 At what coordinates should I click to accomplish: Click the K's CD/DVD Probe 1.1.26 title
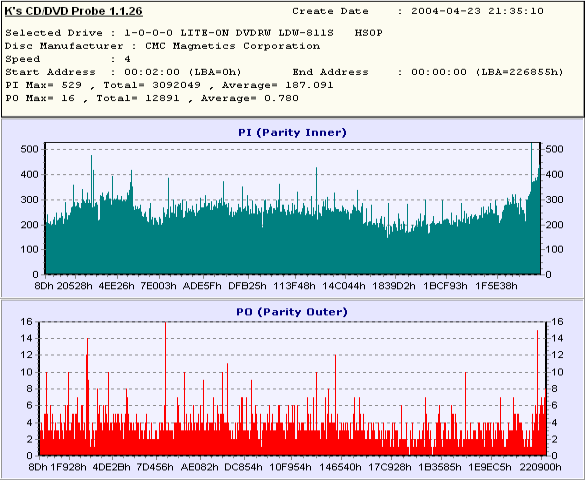coord(73,11)
